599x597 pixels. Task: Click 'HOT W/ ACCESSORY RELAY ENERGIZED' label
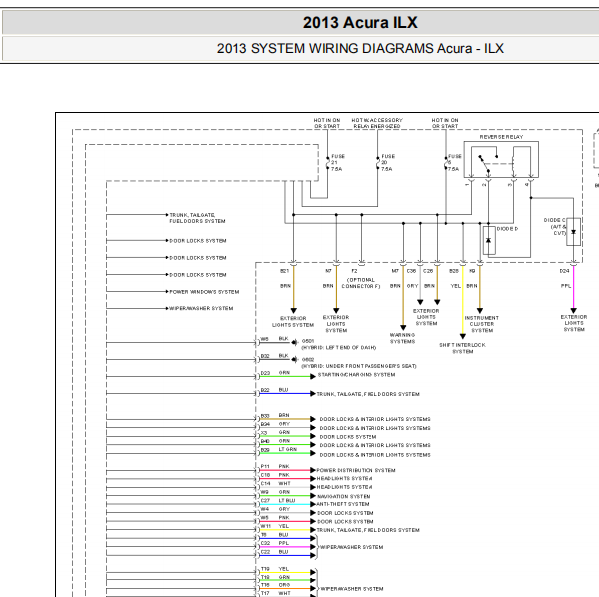[x=377, y=123]
